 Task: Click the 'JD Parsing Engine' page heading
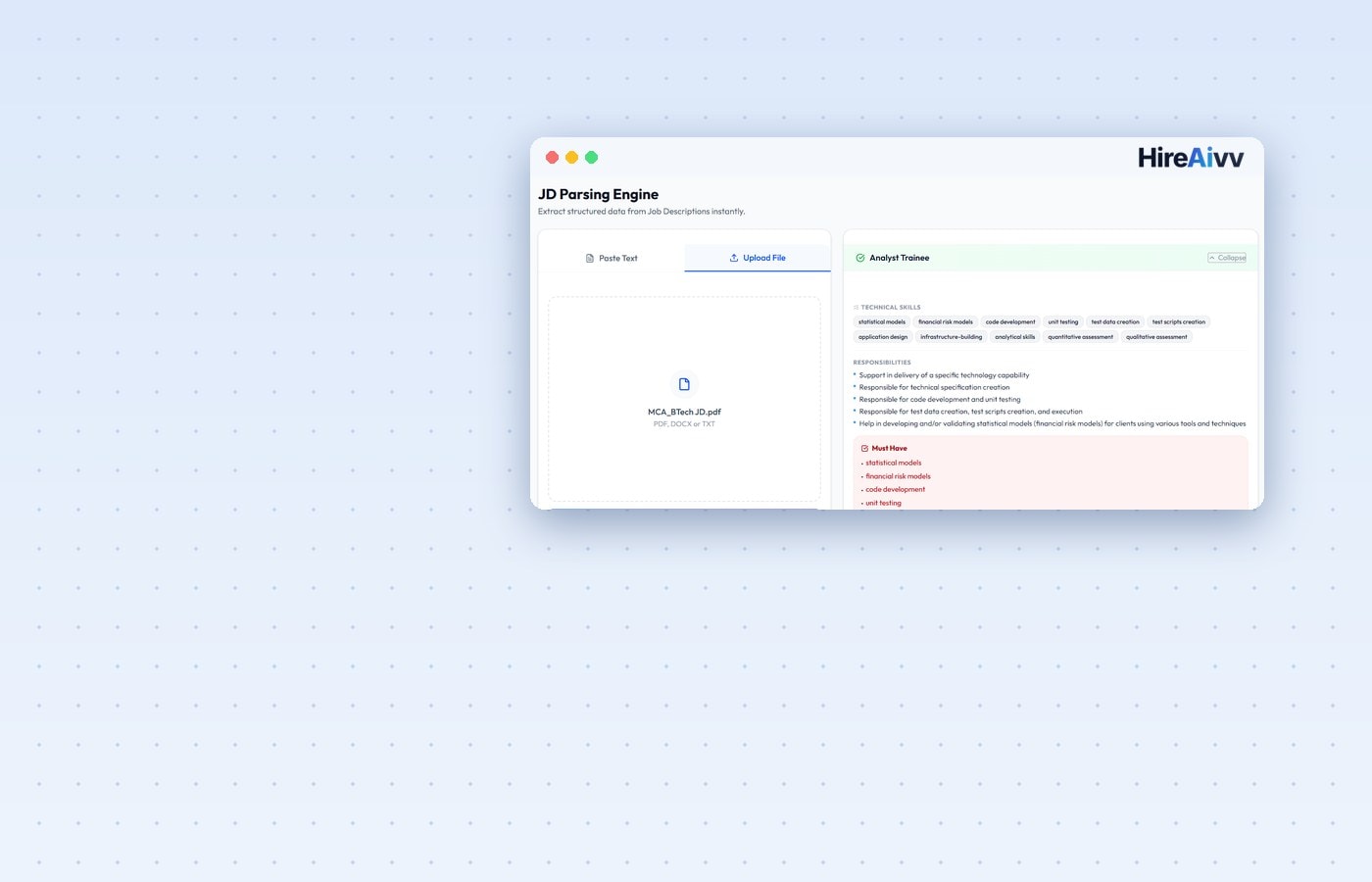point(598,194)
